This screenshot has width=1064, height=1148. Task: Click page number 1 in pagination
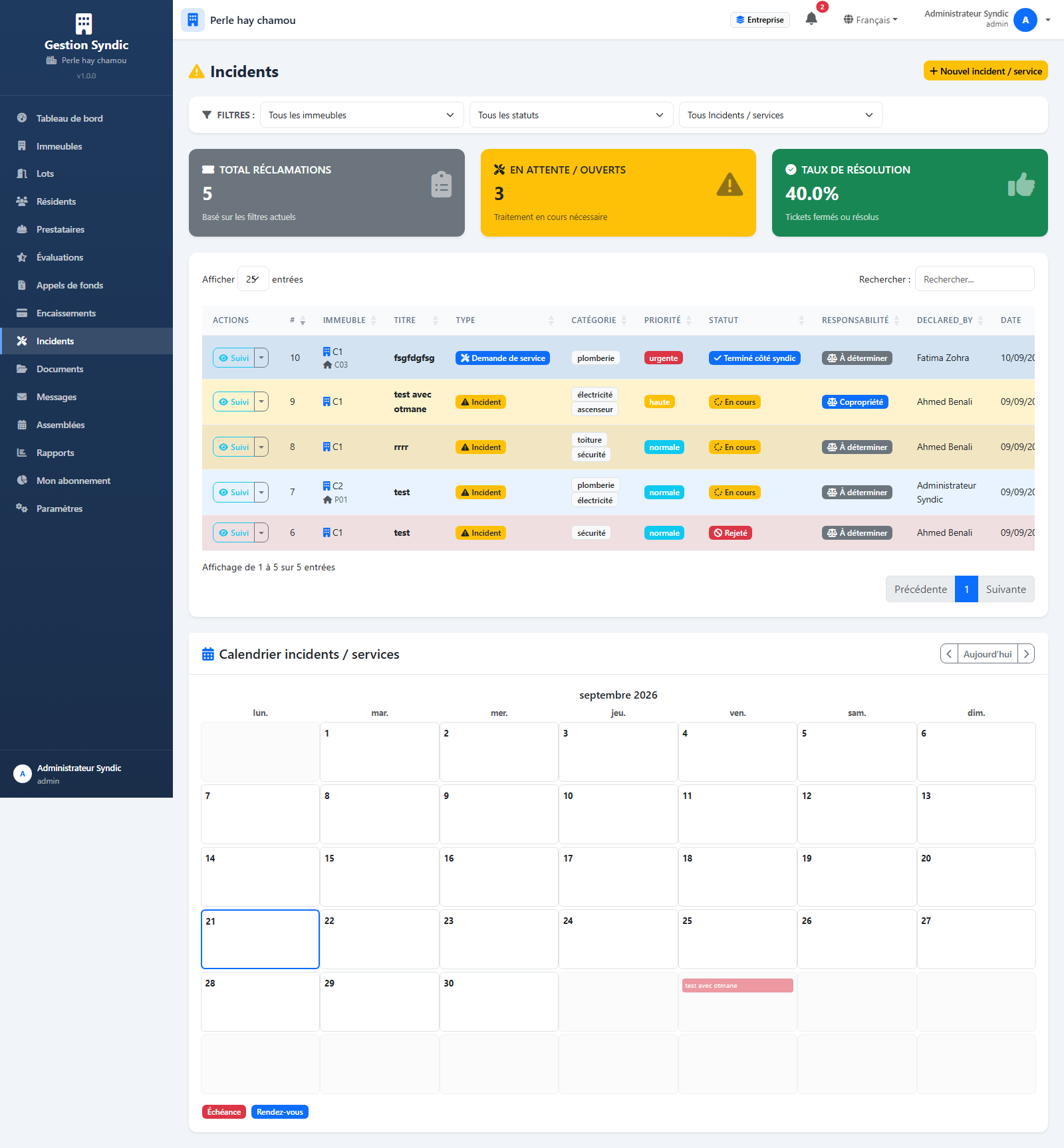coord(966,589)
